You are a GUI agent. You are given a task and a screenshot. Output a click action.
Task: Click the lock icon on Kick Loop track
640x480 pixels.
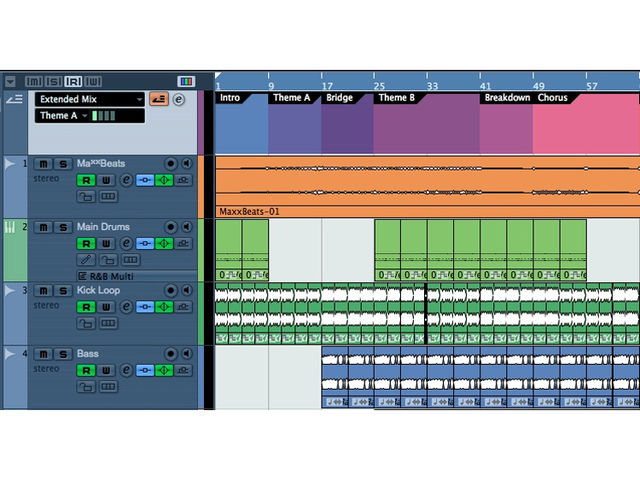point(85,323)
